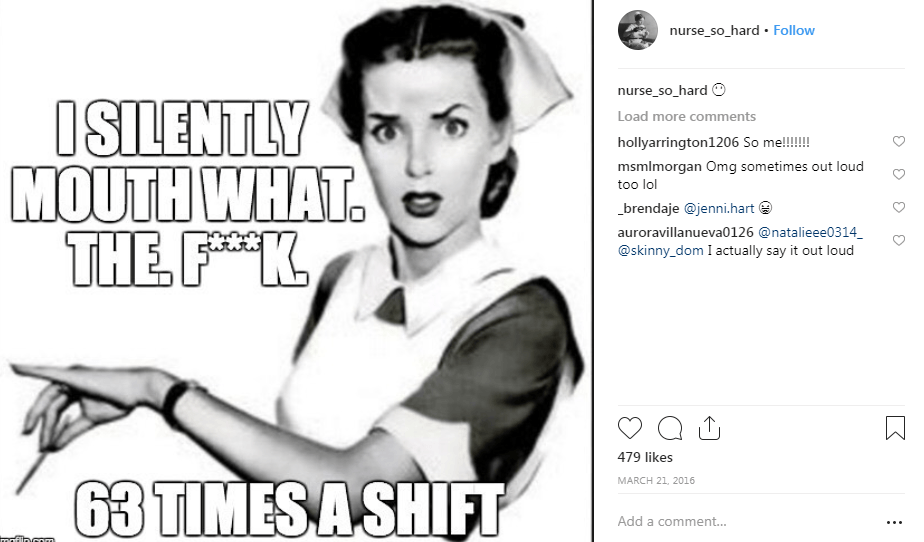
Task: Save the post with the bookmark icon
Action: click(x=895, y=428)
